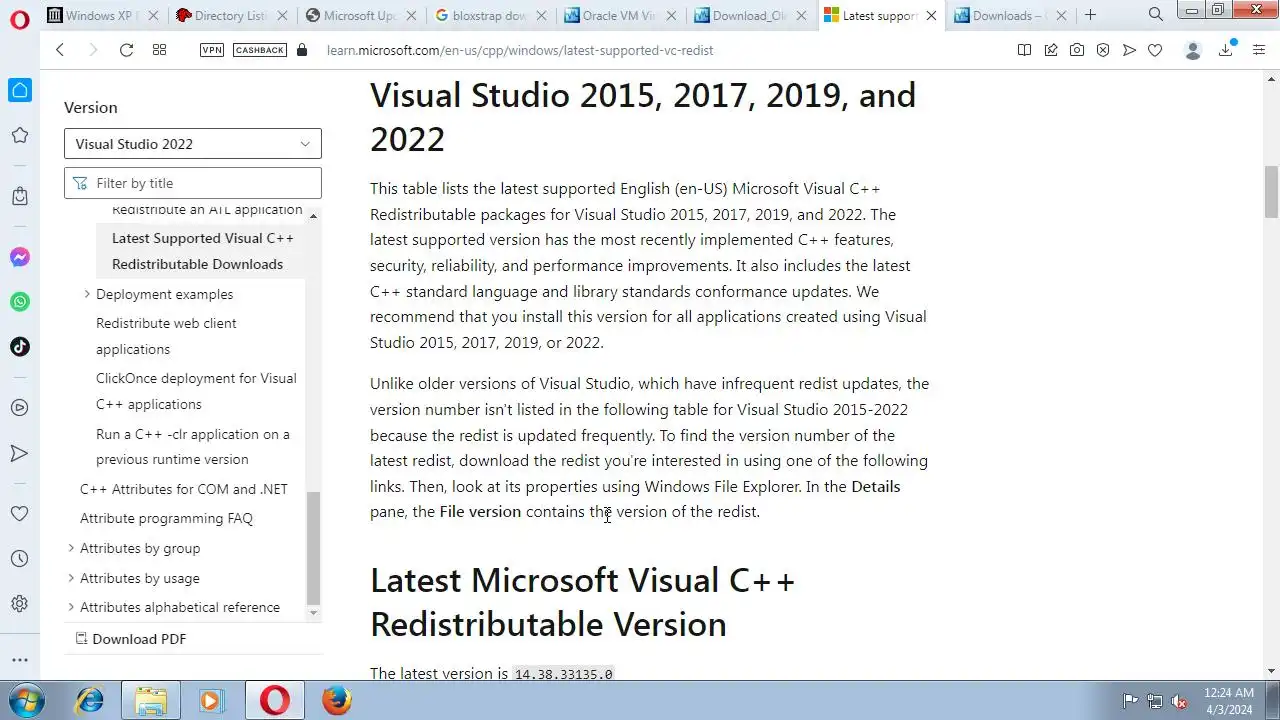
Task: Open the ad blocker shield icon
Action: tap(1103, 50)
